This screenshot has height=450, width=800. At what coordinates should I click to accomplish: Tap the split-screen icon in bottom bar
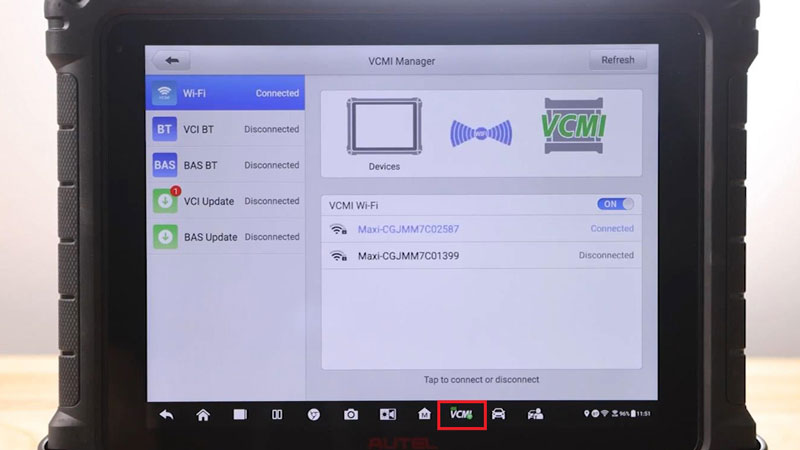(277, 414)
